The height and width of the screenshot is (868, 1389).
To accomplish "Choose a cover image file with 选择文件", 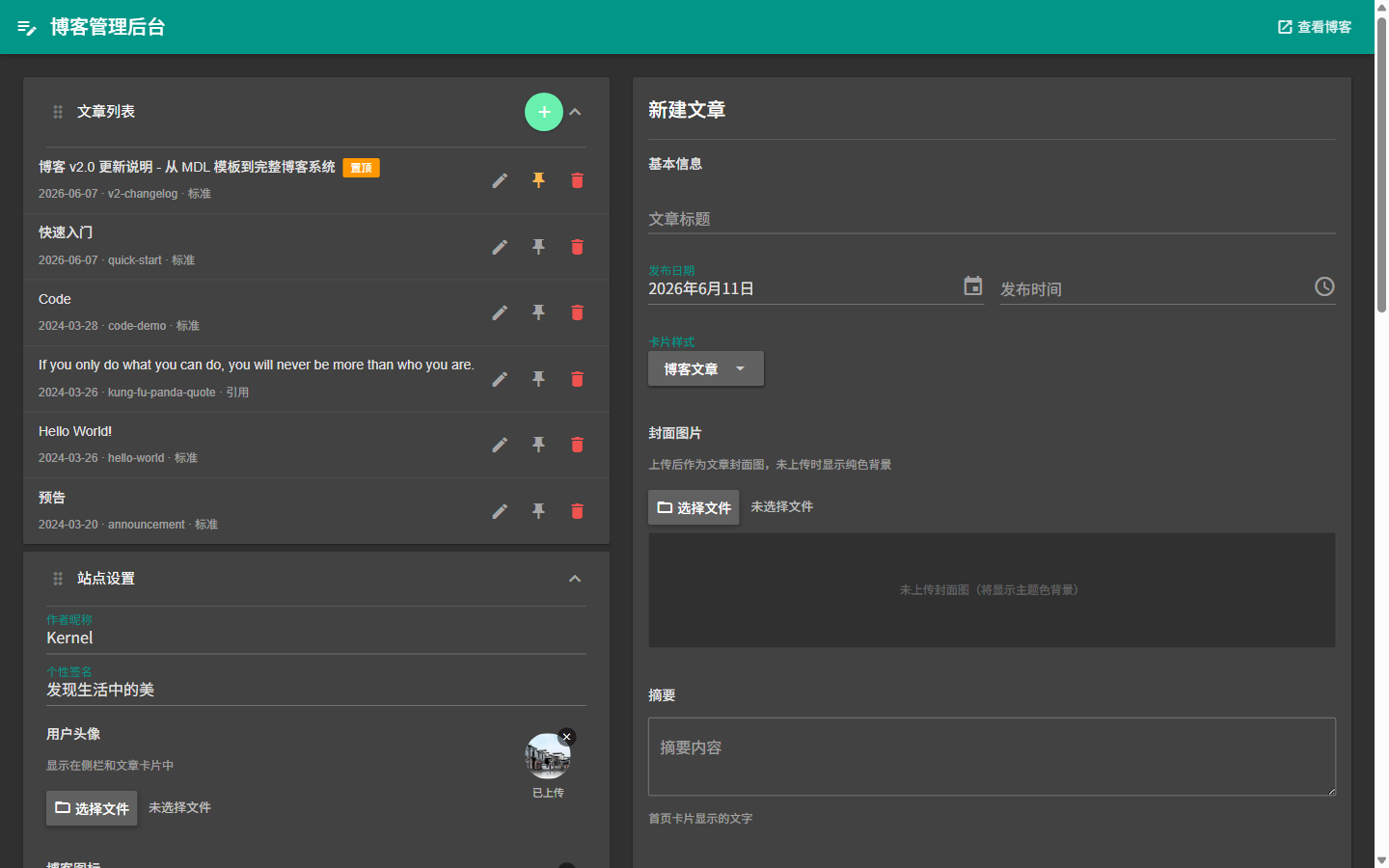I will 694,507.
